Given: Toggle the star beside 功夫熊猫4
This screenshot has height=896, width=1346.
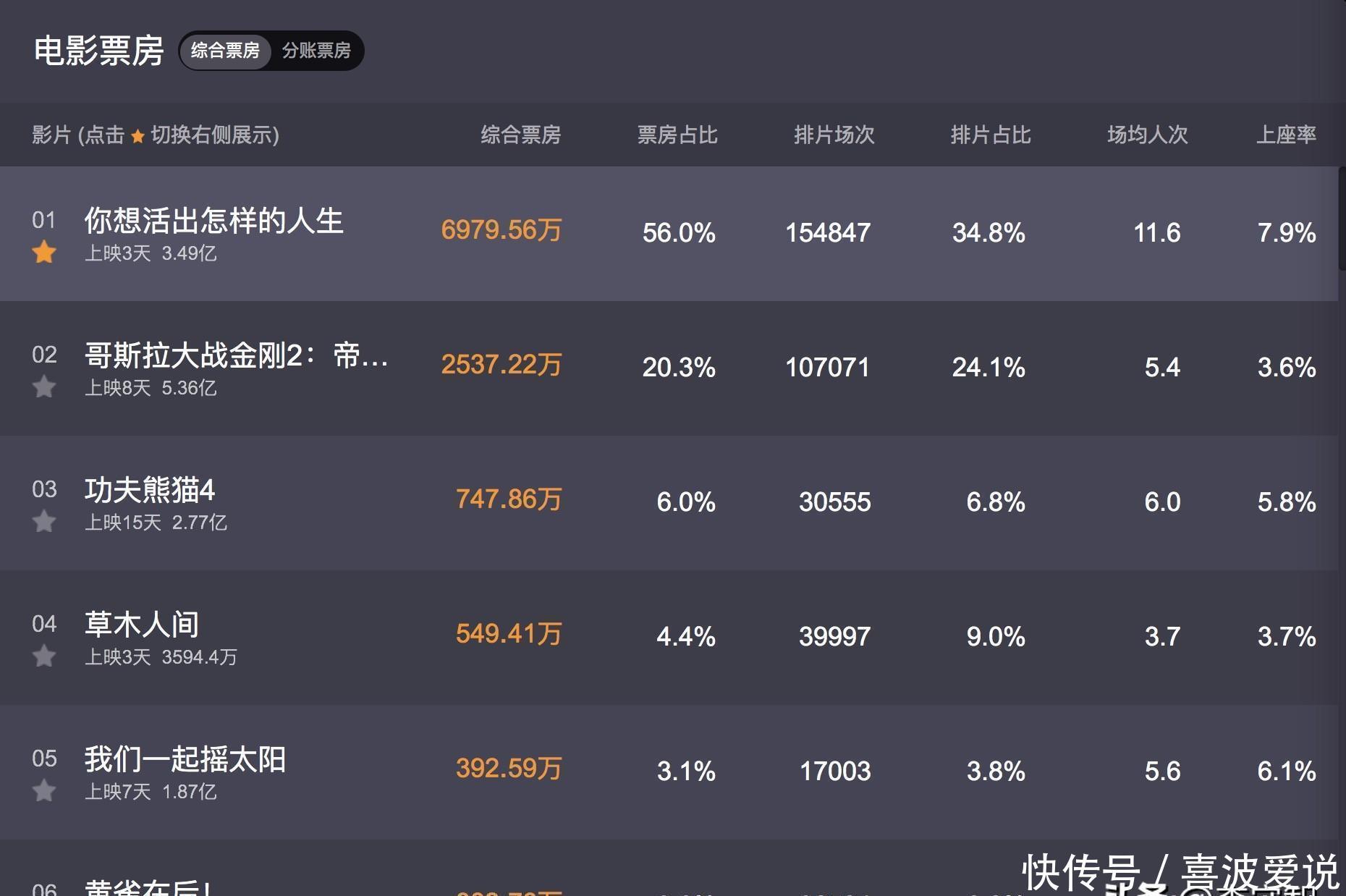Looking at the screenshot, I should [x=44, y=522].
